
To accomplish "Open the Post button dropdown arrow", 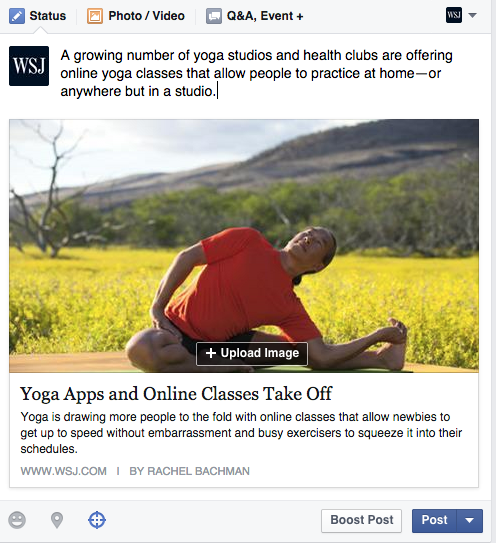I will pos(470,520).
